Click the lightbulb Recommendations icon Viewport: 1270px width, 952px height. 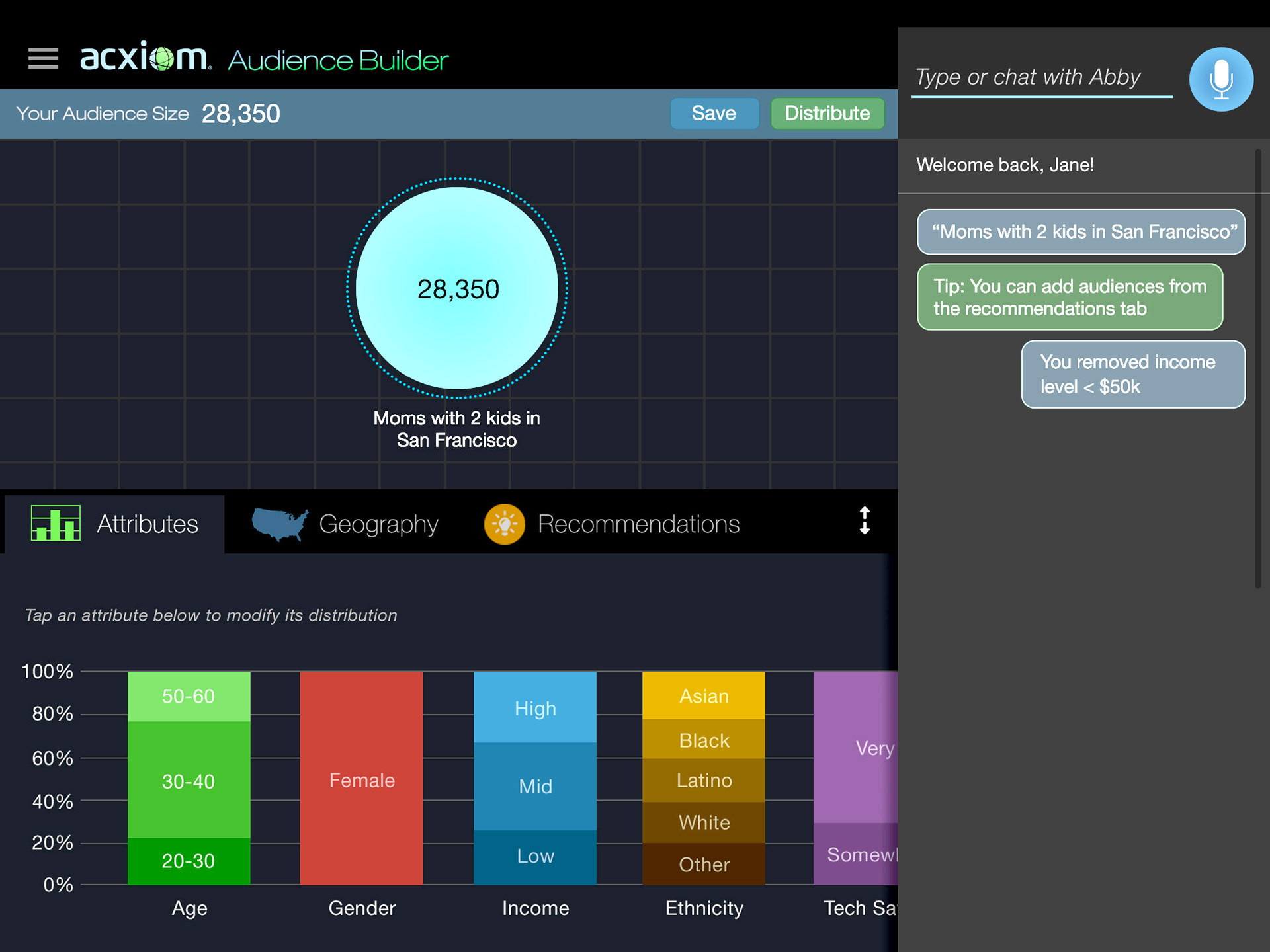[504, 524]
